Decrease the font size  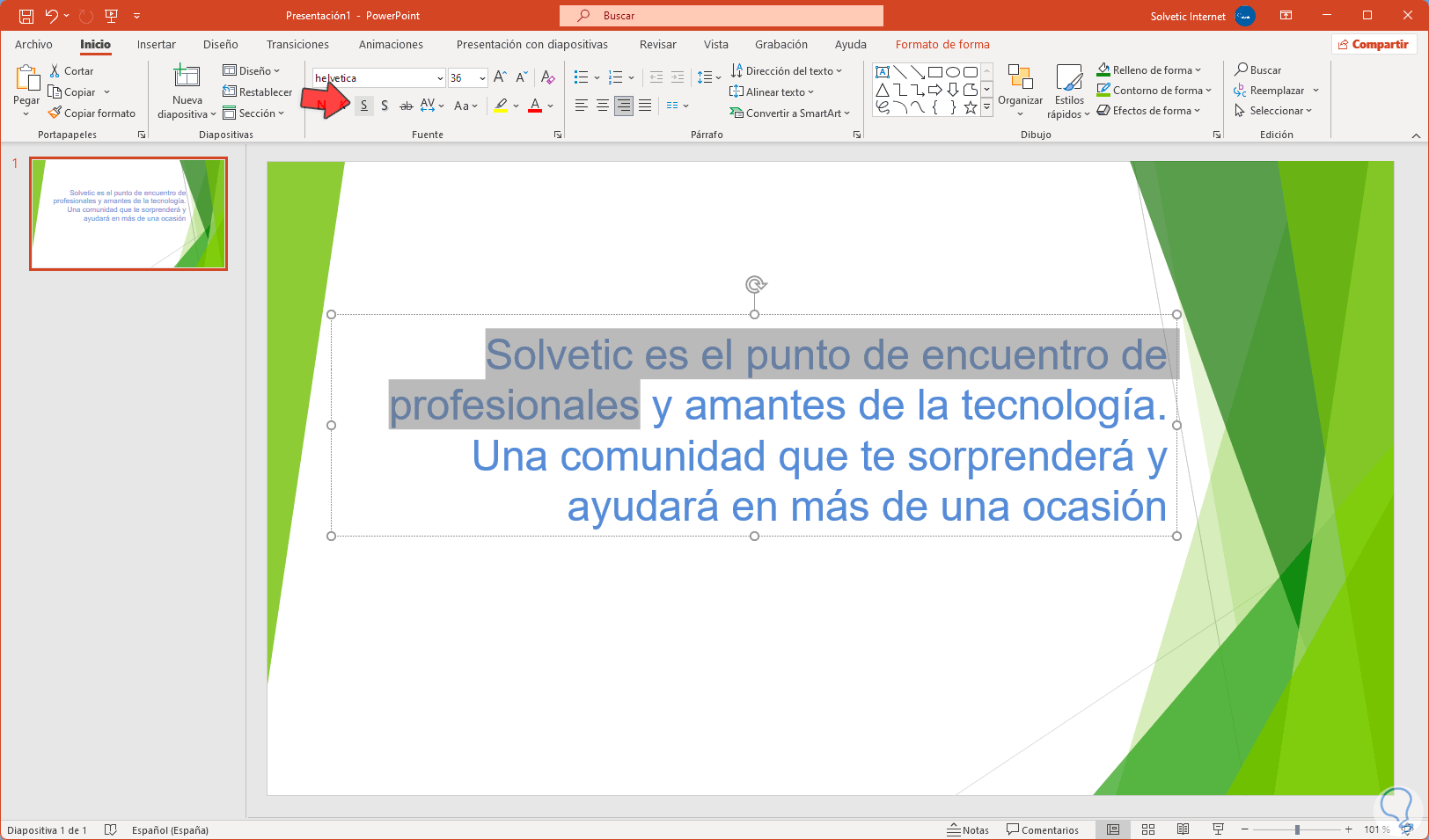(521, 77)
